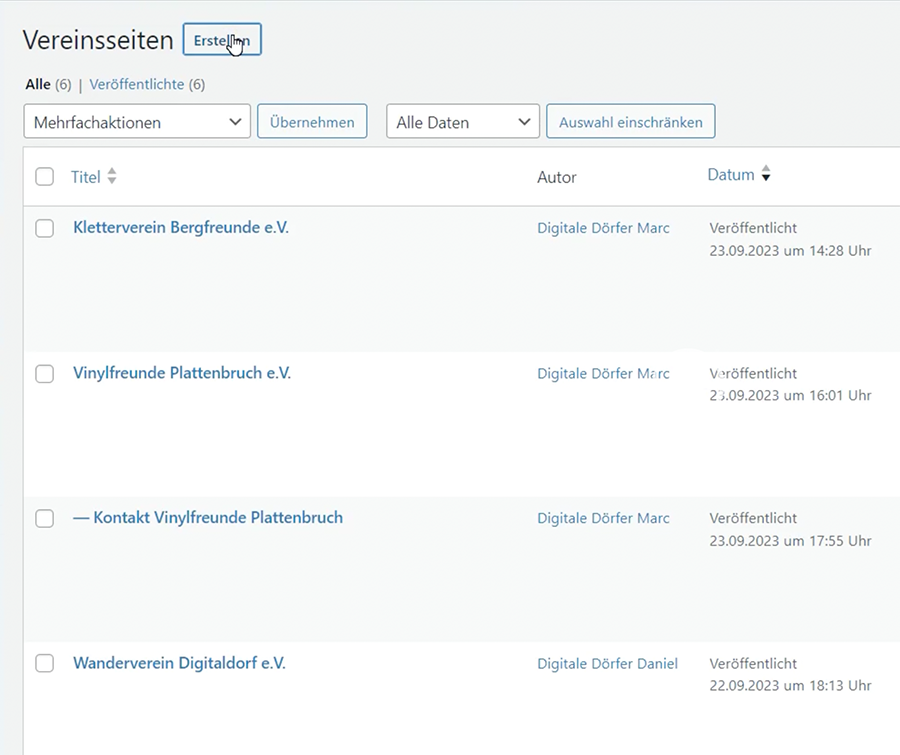Click the Übernehmen button
900x755 pixels.
(x=312, y=122)
